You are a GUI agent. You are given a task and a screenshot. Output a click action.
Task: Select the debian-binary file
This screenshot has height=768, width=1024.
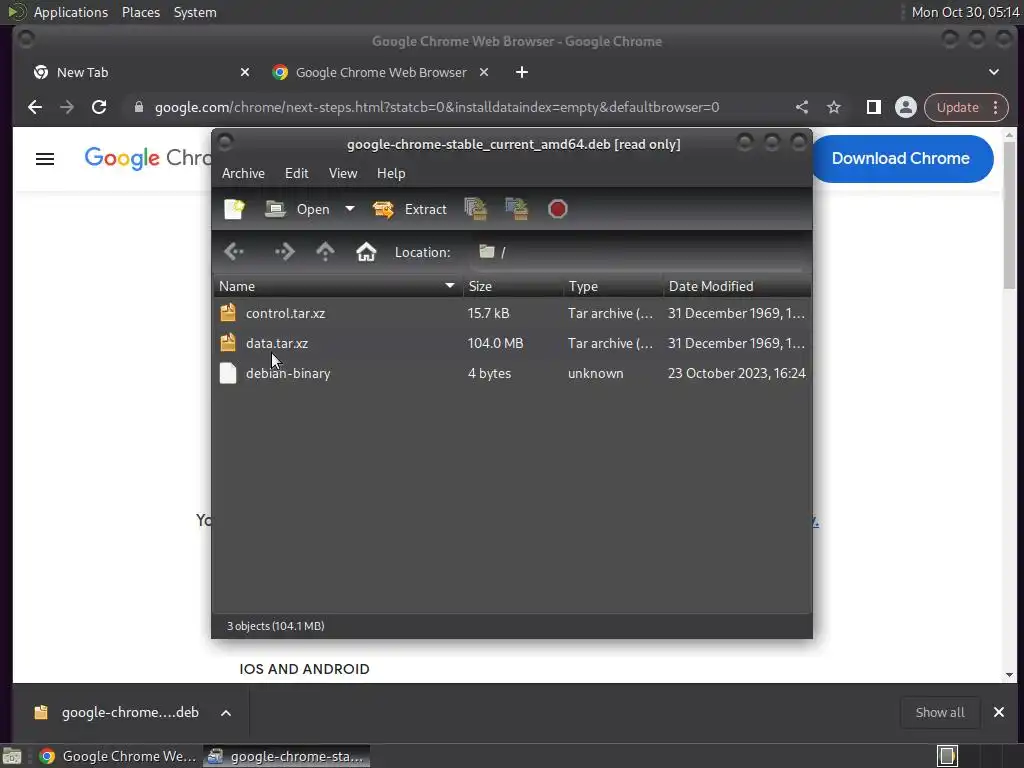click(288, 374)
